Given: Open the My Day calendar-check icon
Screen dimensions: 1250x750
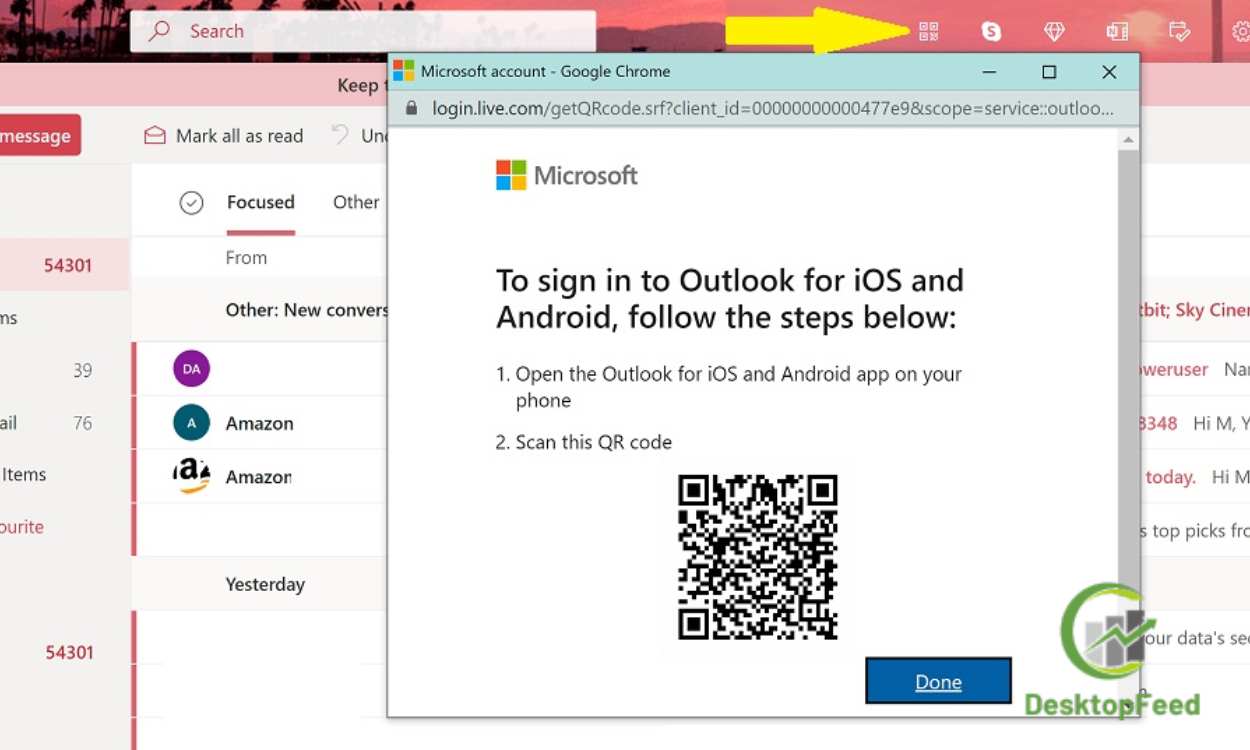Looking at the screenshot, I should [x=1180, y=31].
